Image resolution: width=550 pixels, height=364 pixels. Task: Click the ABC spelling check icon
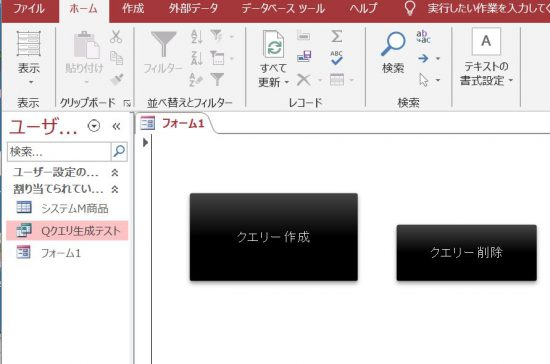[337, 58]
